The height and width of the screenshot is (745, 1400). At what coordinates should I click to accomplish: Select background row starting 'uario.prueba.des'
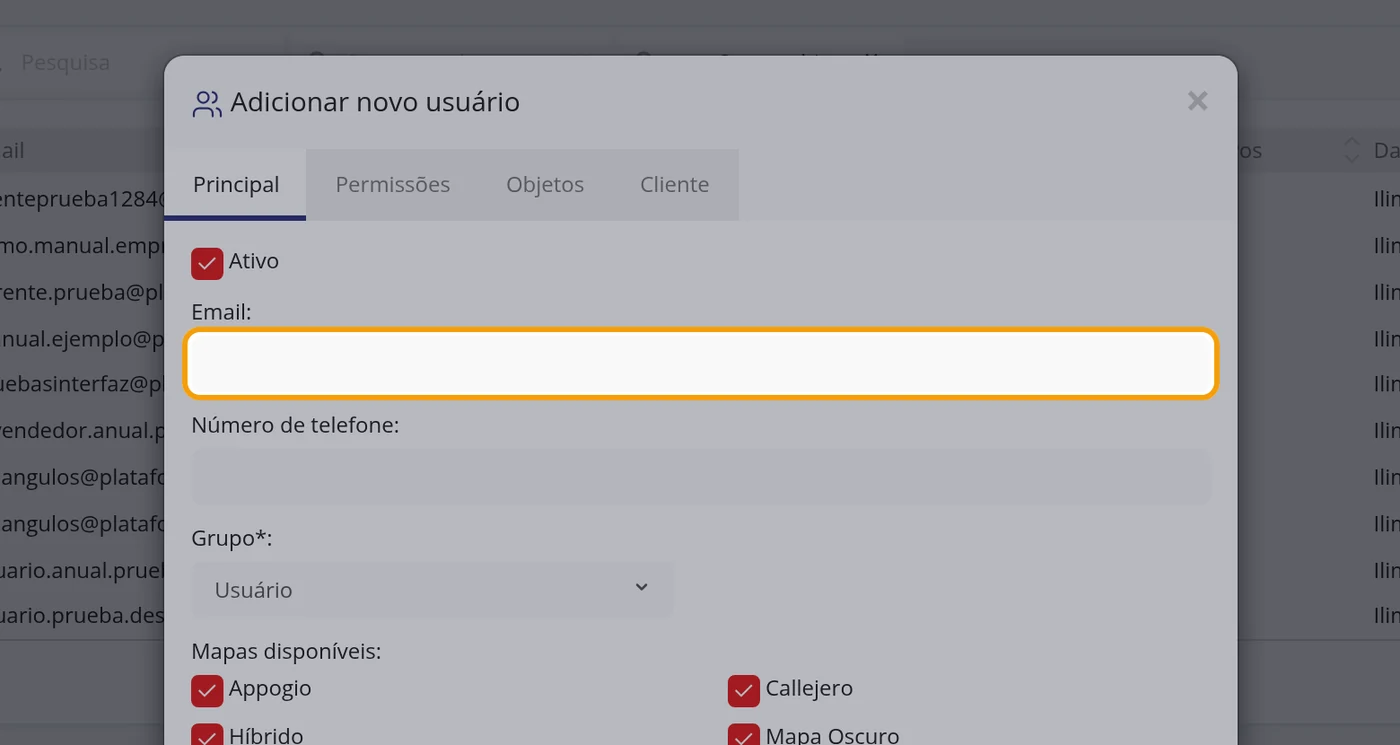coord(82,615)
